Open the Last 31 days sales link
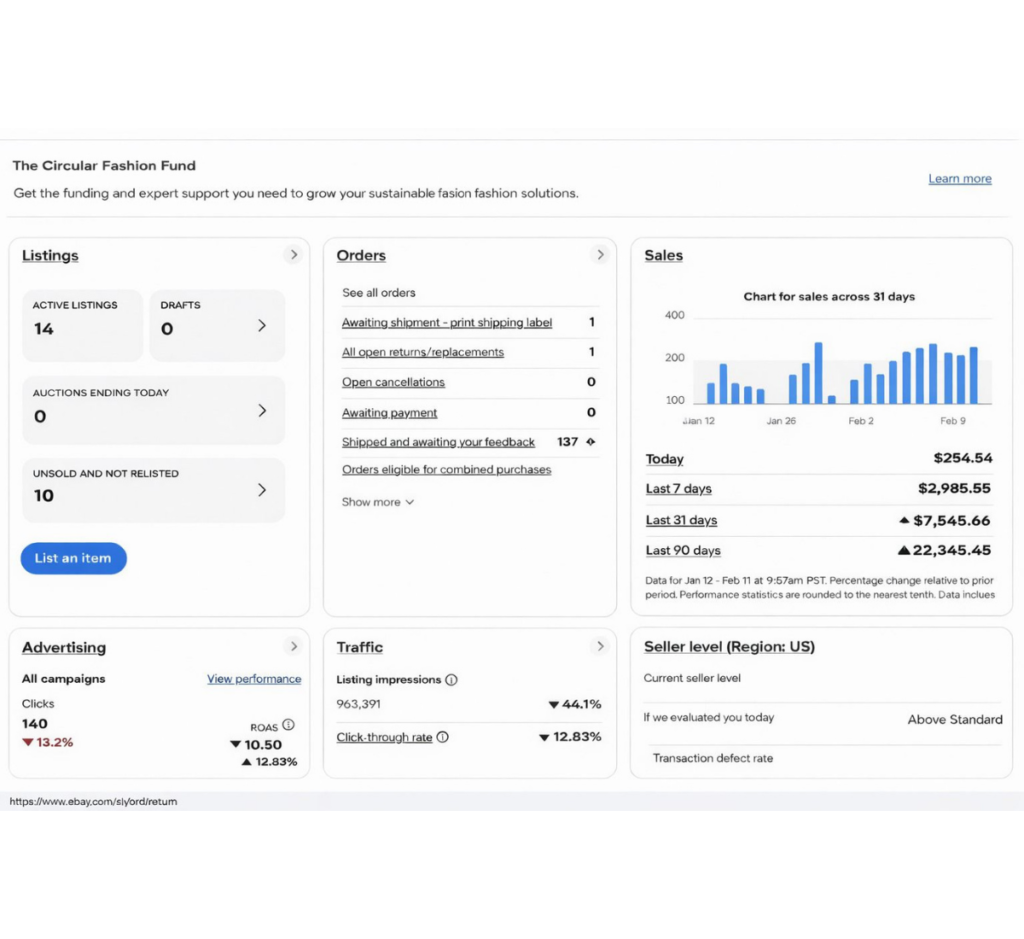The height and width of the screenshot is (939, 1024). 681,520
